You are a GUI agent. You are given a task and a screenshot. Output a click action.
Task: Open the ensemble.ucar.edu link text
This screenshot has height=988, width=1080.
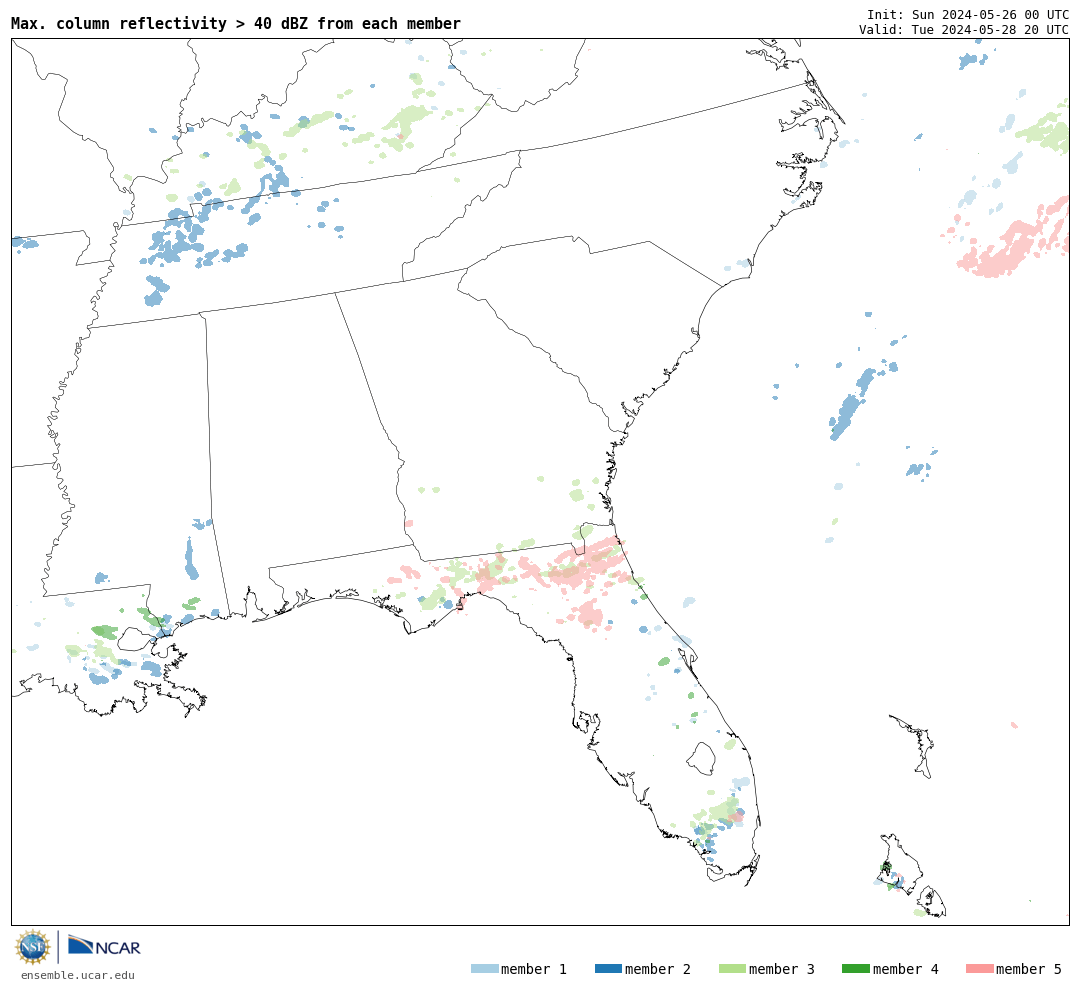coord(78,975)
